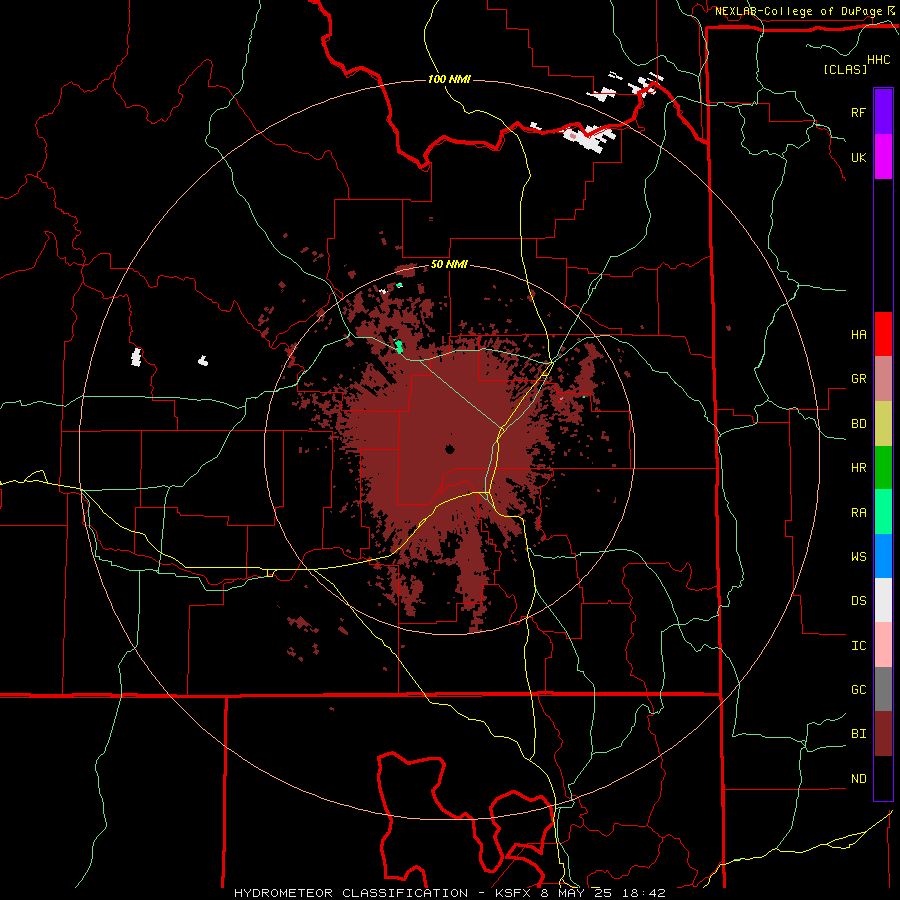Click the RF legend label
Screen dimensions: 900x900
click(x=858, y=112)
